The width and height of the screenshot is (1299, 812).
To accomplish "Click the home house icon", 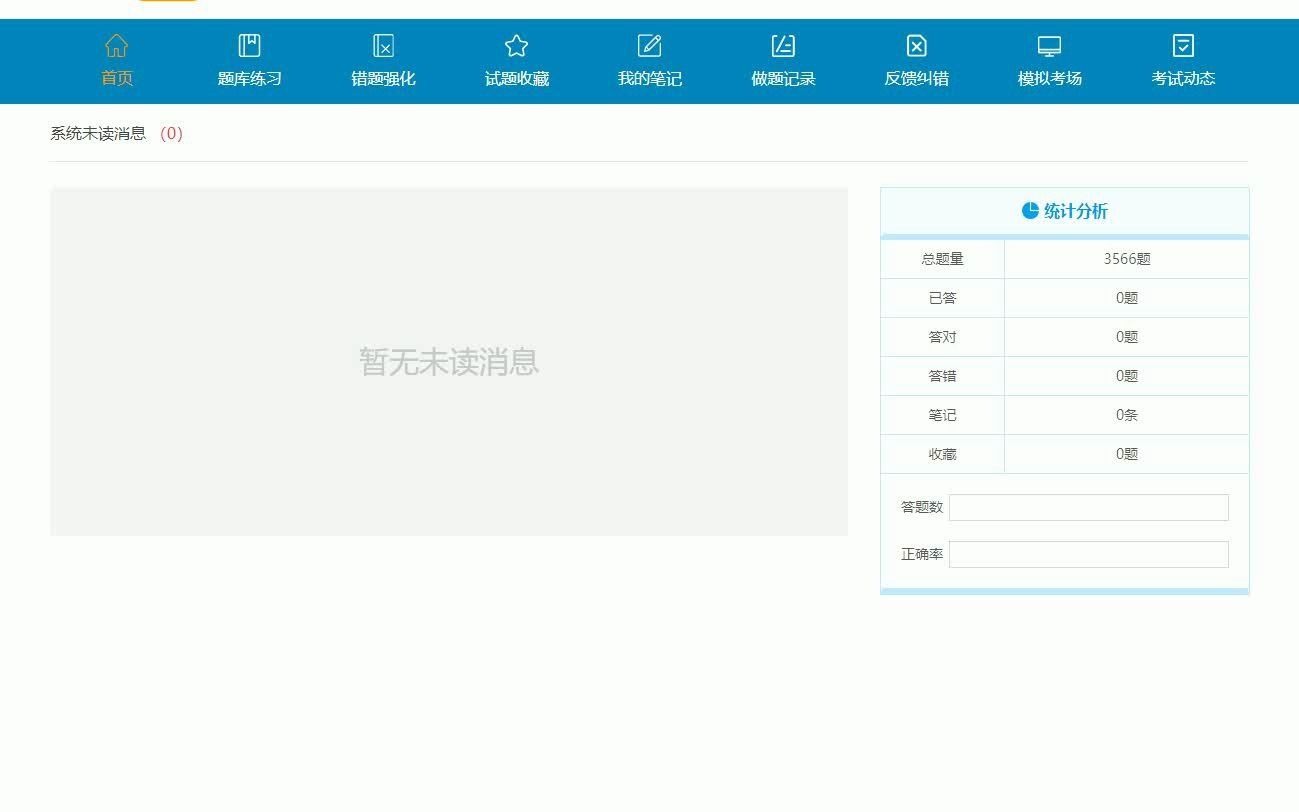I will [116, 45].
